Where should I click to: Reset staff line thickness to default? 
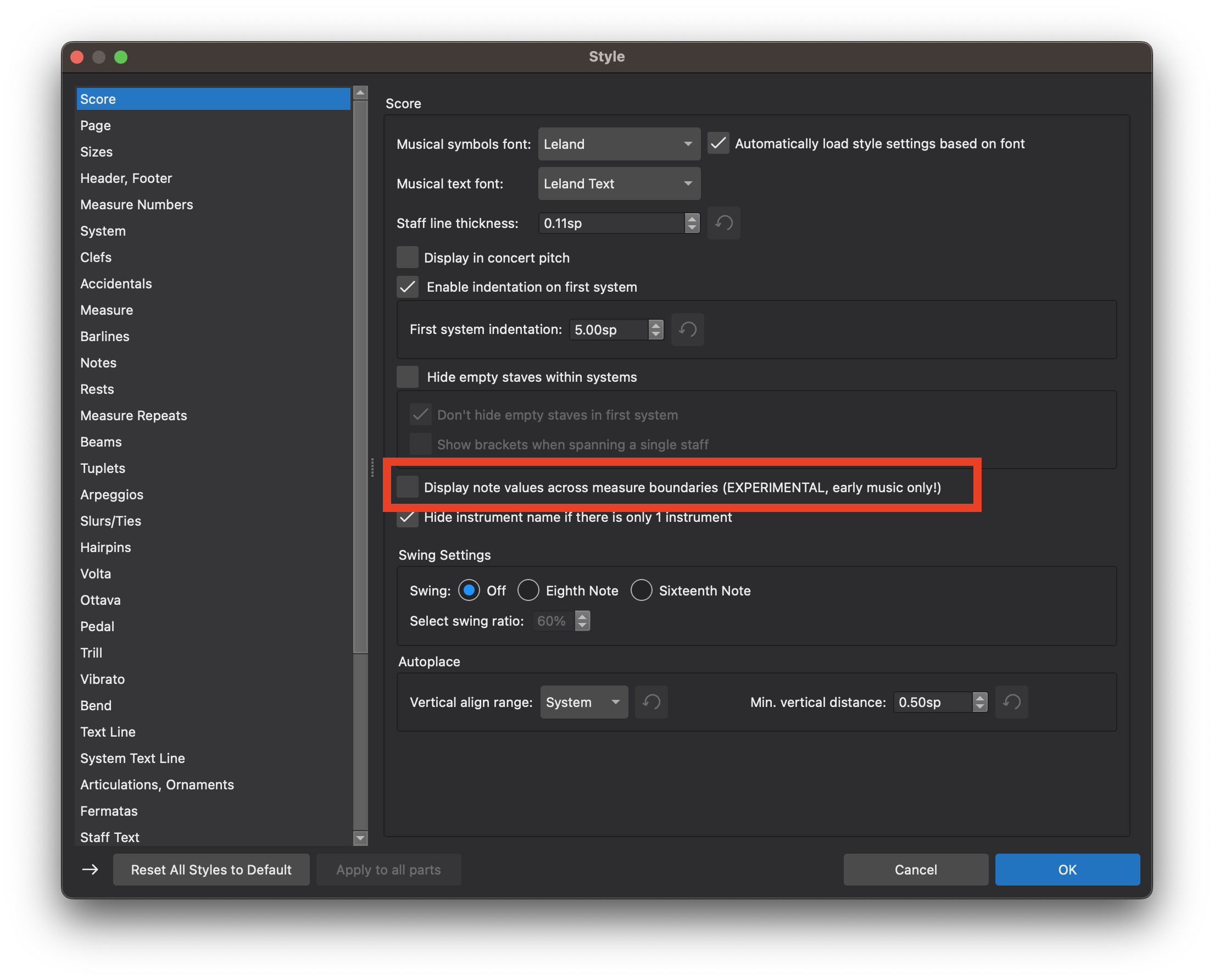tap(723, 223)
